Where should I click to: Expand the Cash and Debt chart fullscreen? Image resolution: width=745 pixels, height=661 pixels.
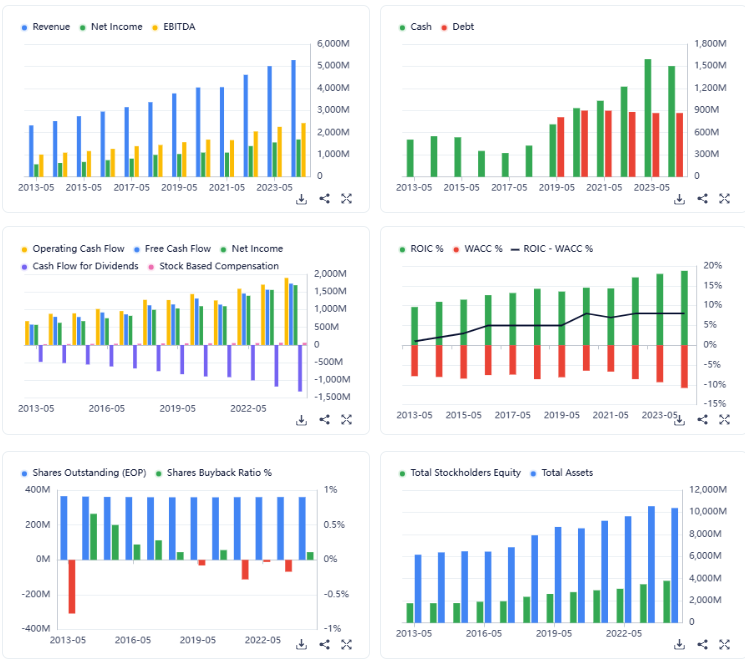point(724,199)
